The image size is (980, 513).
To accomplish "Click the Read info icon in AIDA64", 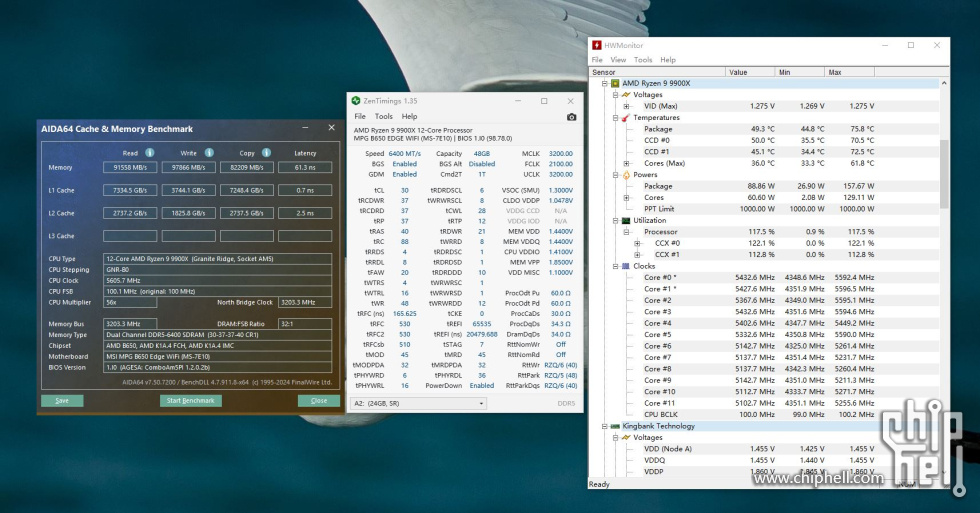I will (150, 152).
